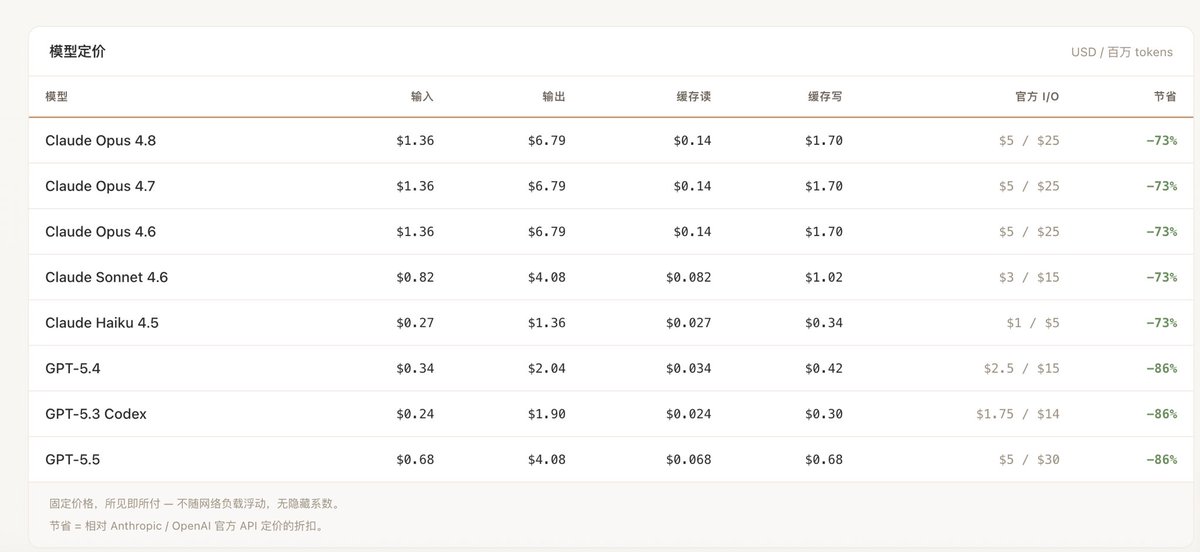Select the GPT-5.3 Codex model name

[x=96, y=414]
